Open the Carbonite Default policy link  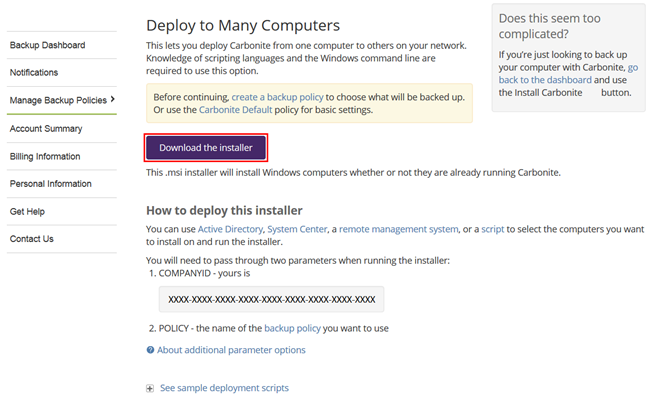point(235,110)
